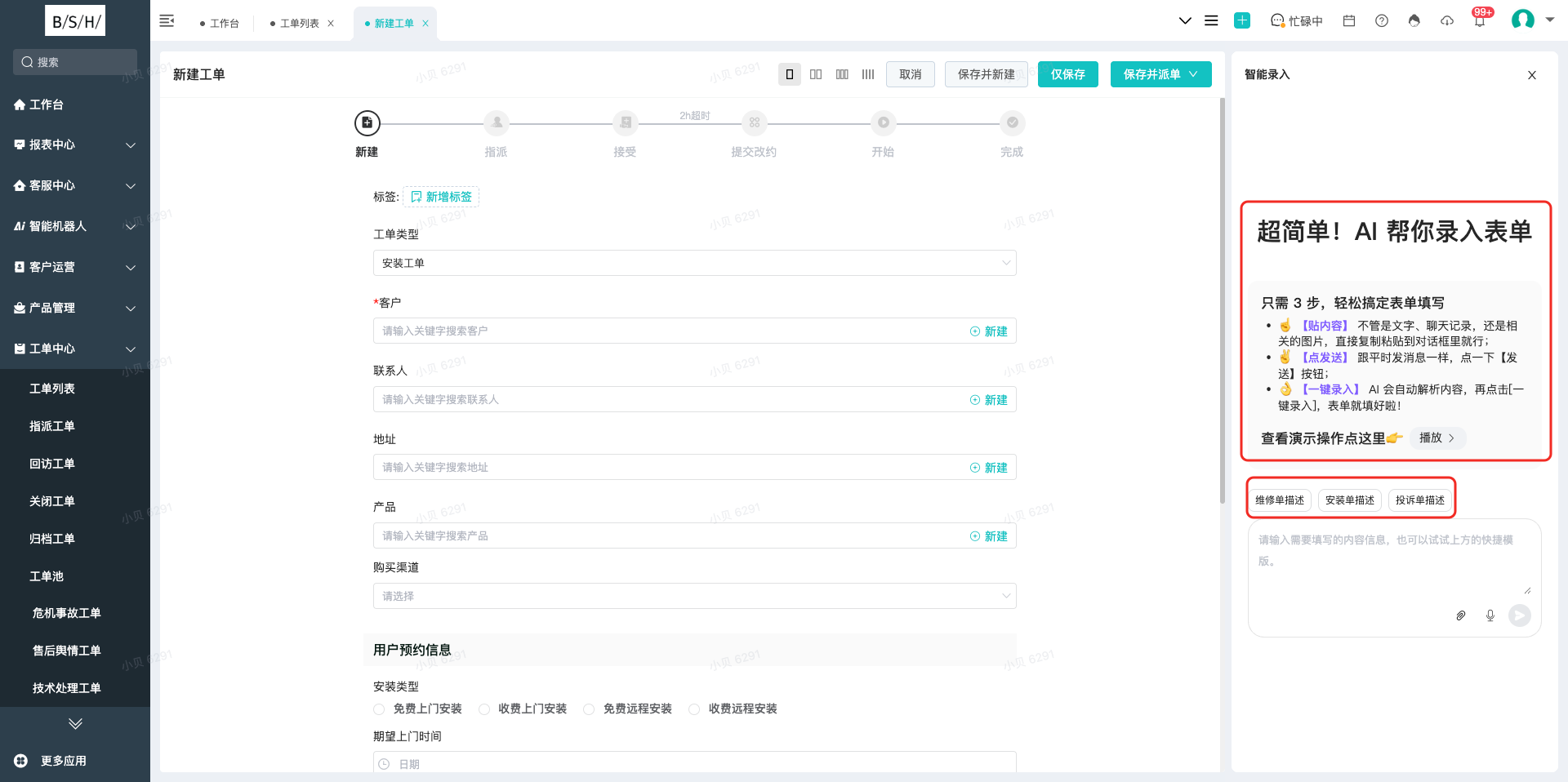Switch to three-column layout icon
The width and height of the screenshot is (1568, 782).
point(842,74)
